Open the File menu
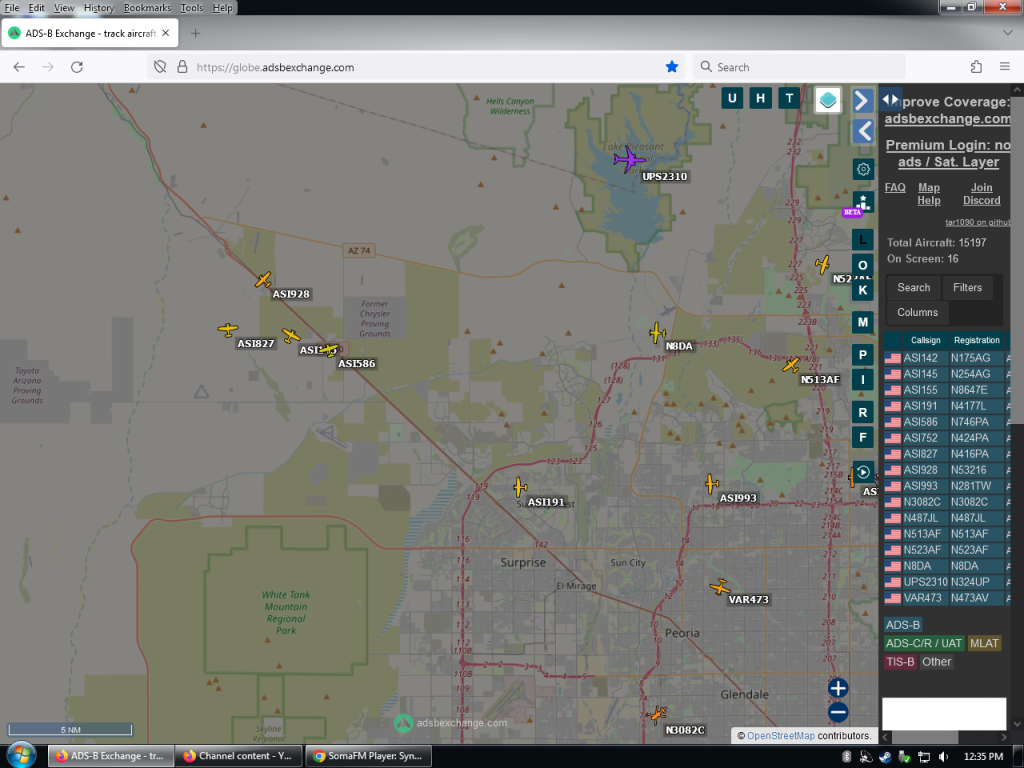 tap(12, 8)
